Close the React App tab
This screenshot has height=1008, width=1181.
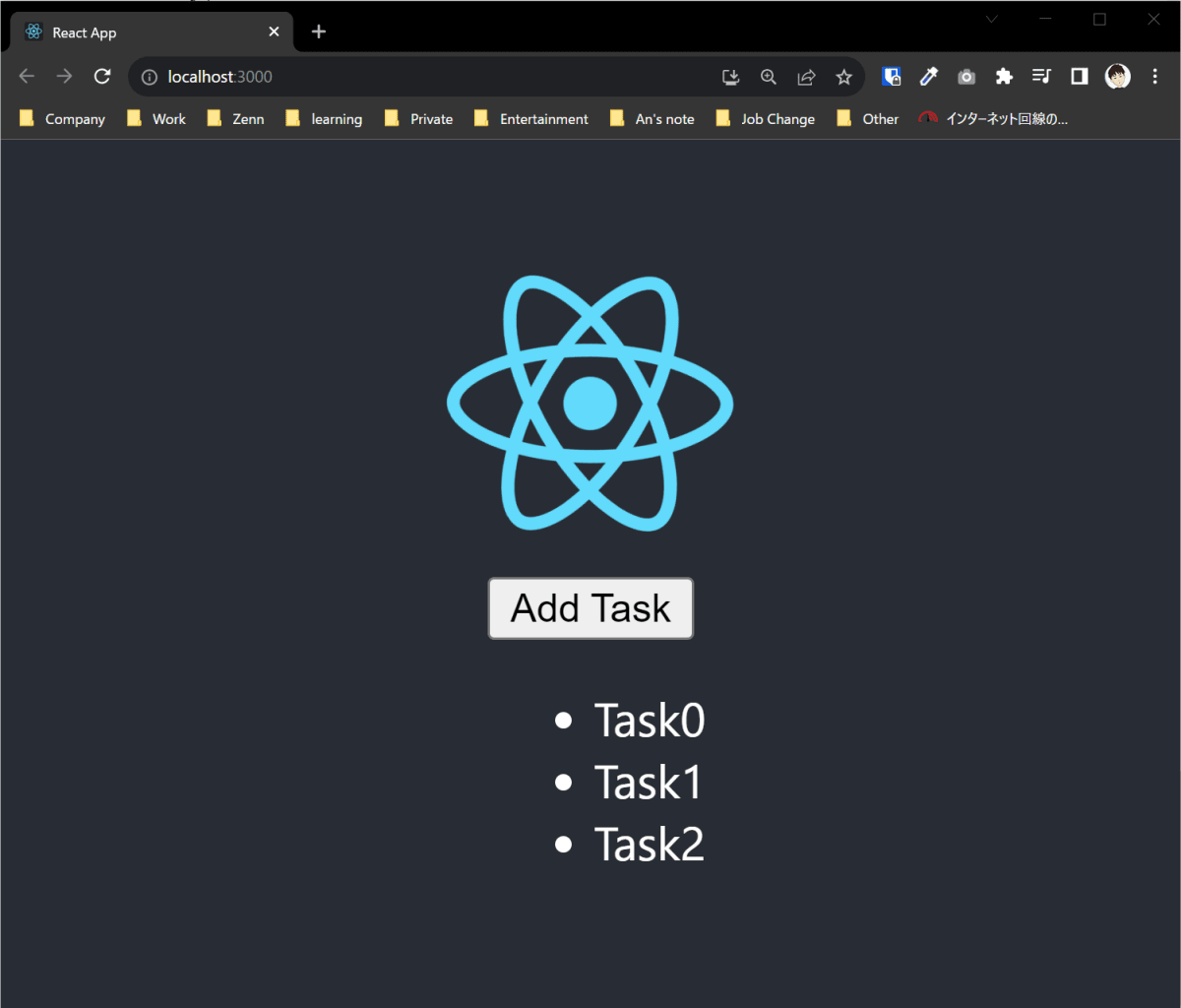[x=274, y=32]
